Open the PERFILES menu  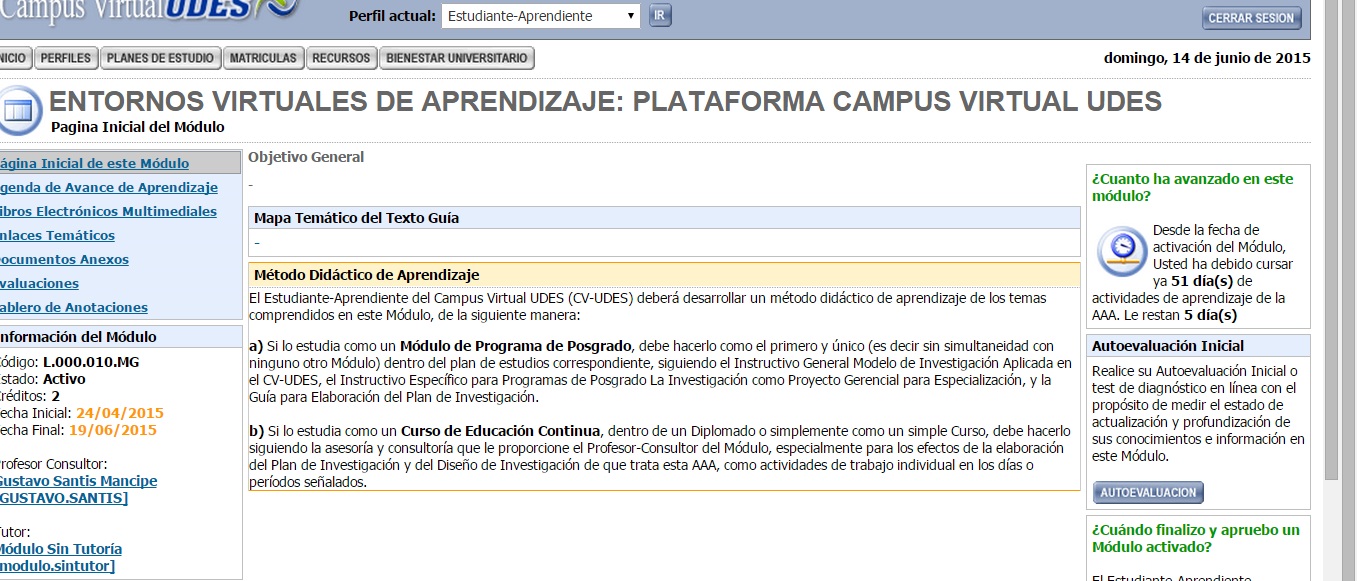[65, 57]
